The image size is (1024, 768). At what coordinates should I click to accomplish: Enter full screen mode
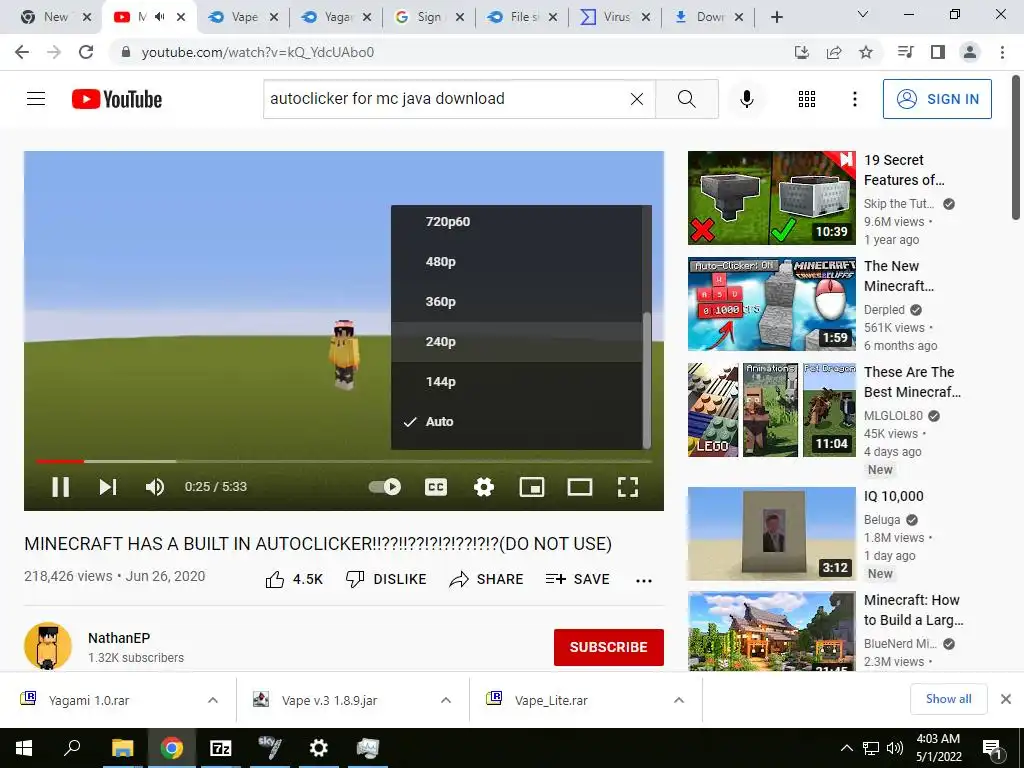(628, 487)
